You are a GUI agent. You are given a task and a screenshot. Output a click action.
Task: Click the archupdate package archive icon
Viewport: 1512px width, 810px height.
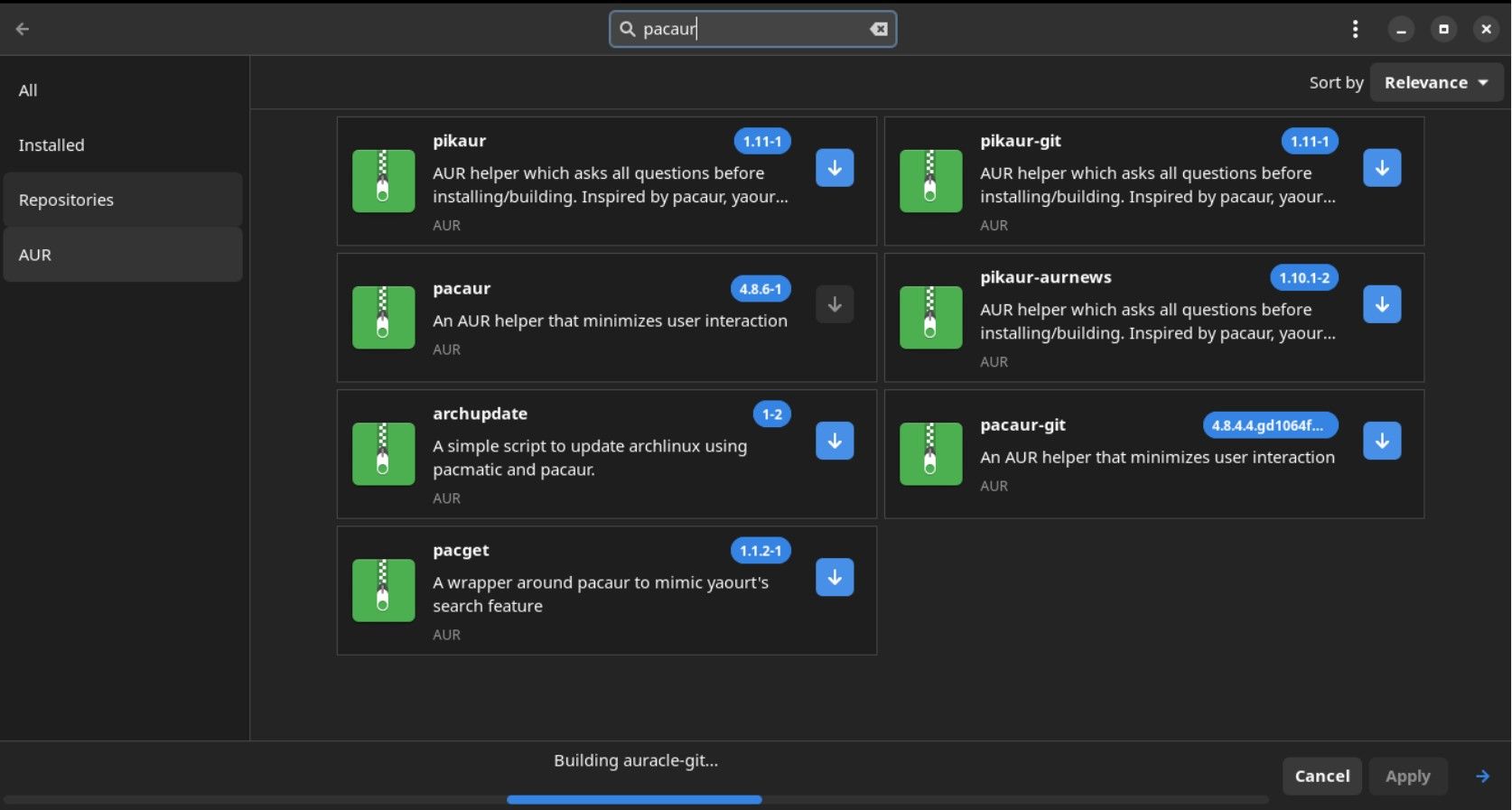(384, 453)
